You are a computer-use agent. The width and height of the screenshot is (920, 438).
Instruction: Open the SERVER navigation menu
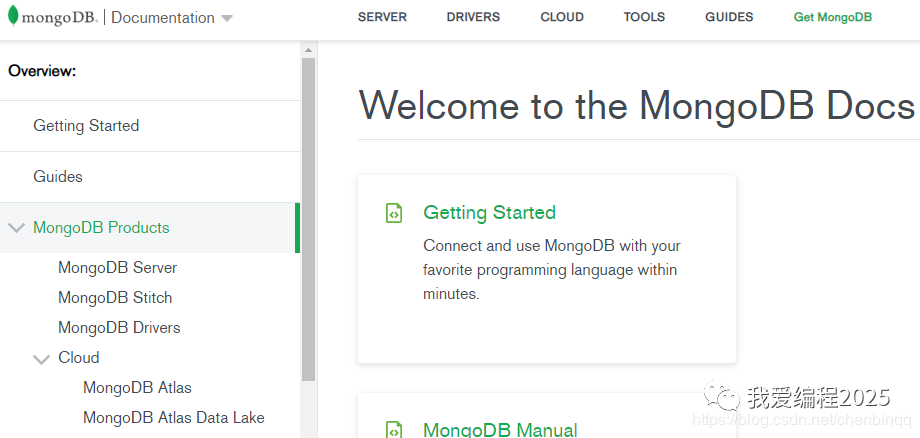[x=382, y=18]
